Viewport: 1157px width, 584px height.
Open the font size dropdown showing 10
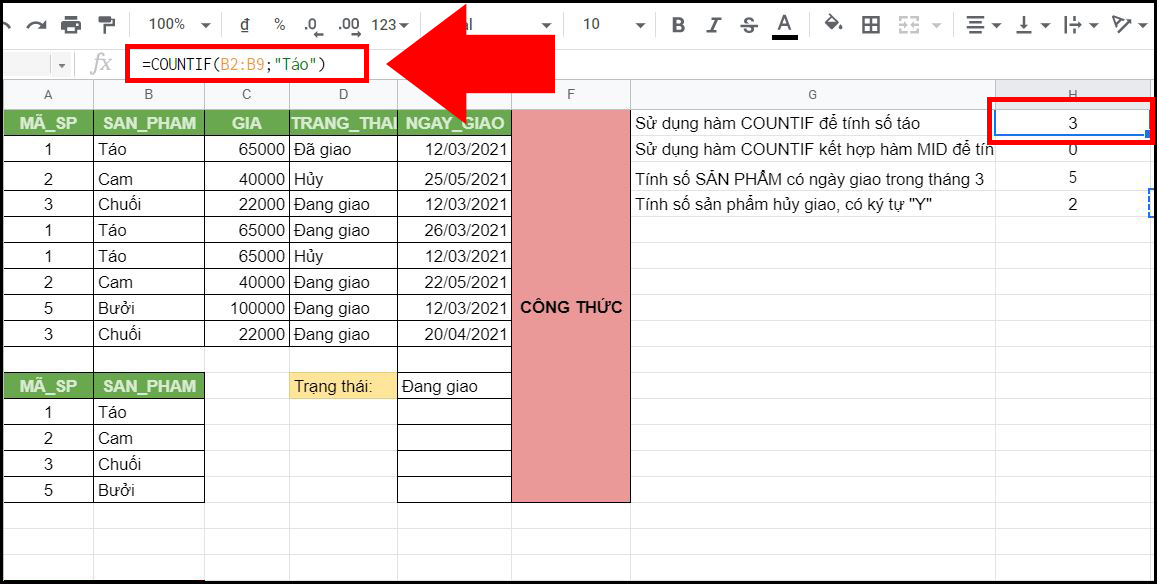[609, 24]
